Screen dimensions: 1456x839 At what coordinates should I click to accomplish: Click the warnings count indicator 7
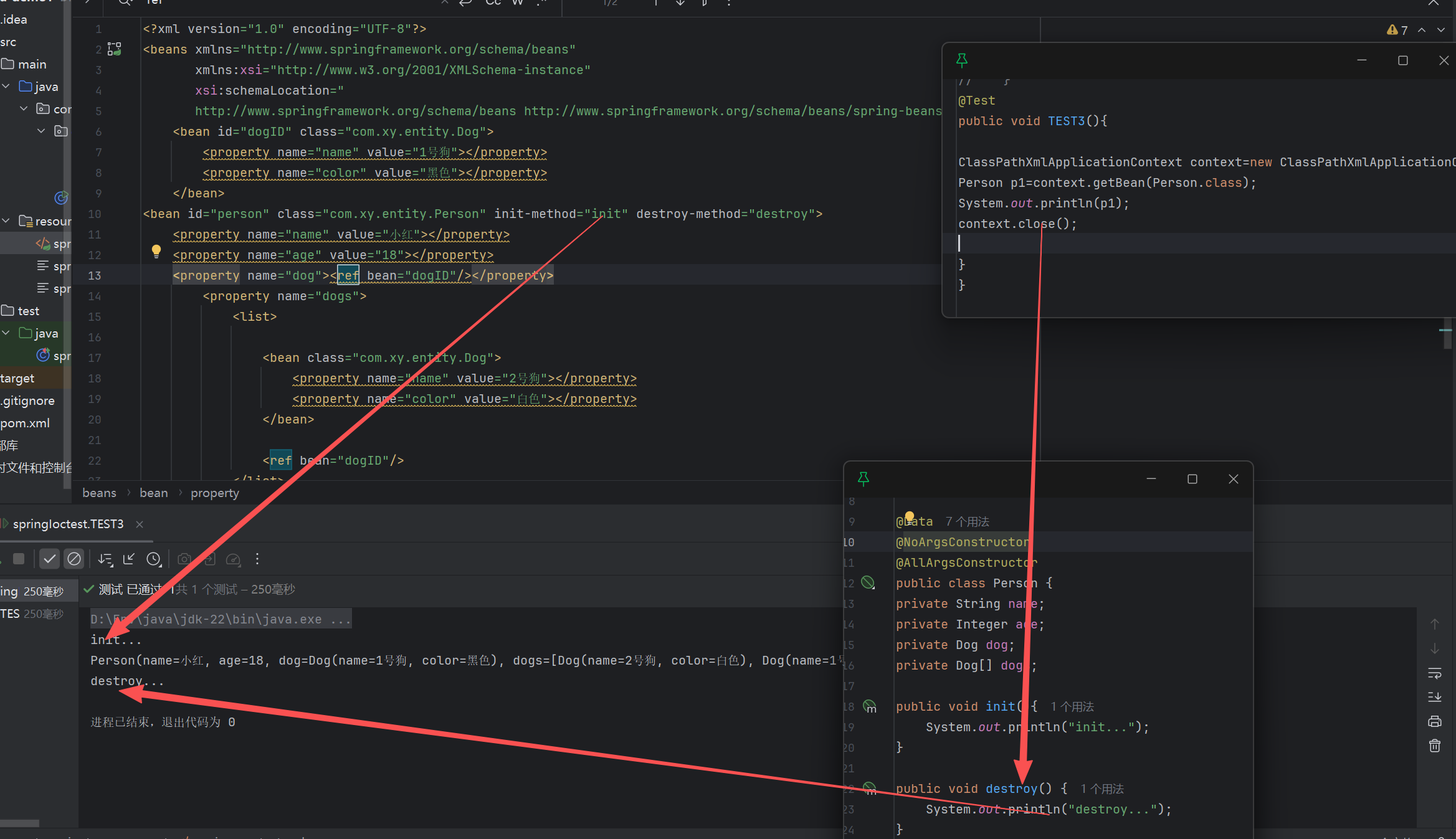1397,30
